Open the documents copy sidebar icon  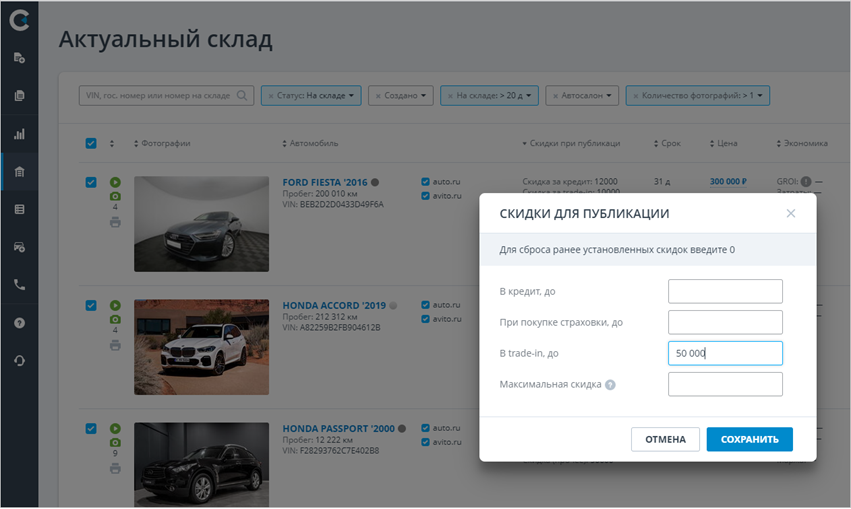(x=19, y=96)
